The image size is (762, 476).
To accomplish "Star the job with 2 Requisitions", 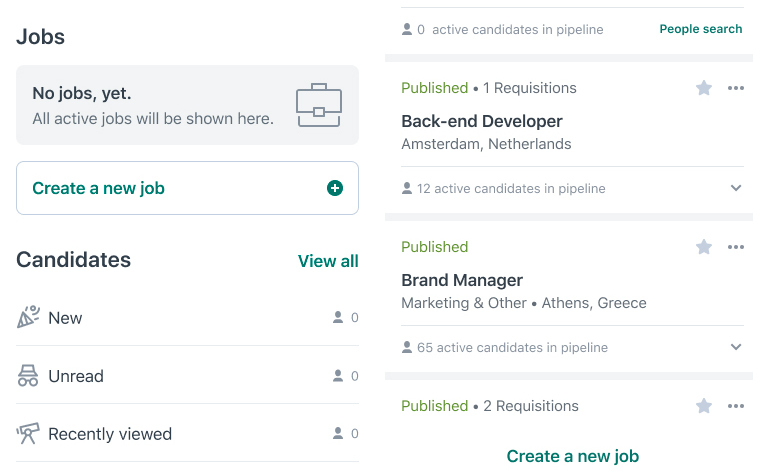I will (704, 406).
